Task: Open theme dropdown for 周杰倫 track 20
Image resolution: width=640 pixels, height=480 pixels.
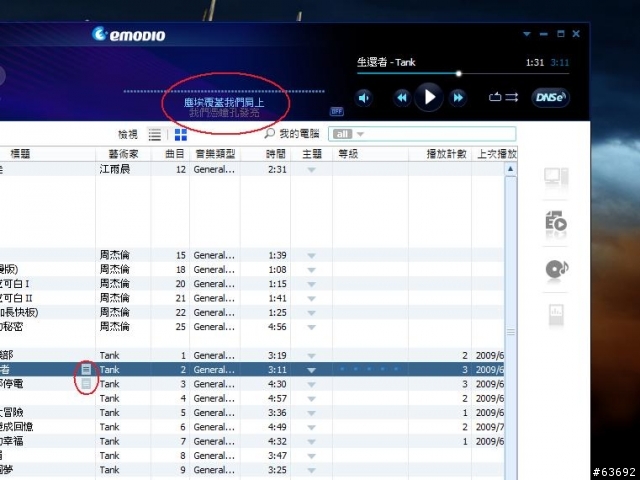Action: pos(311,284)
